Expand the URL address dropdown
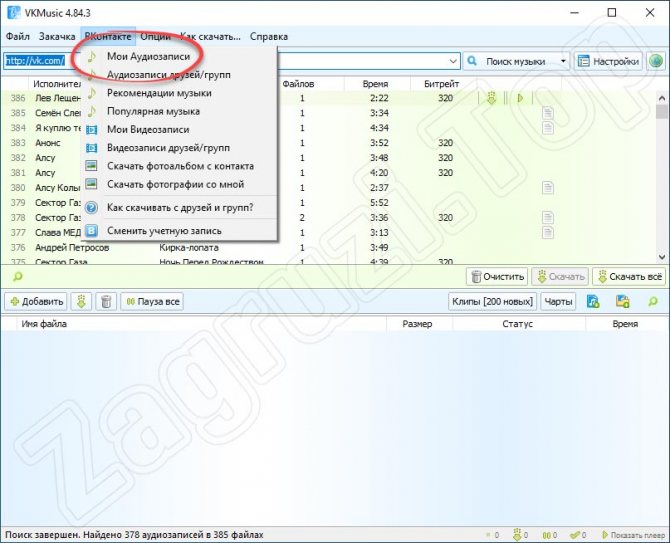 coord(453,62)
